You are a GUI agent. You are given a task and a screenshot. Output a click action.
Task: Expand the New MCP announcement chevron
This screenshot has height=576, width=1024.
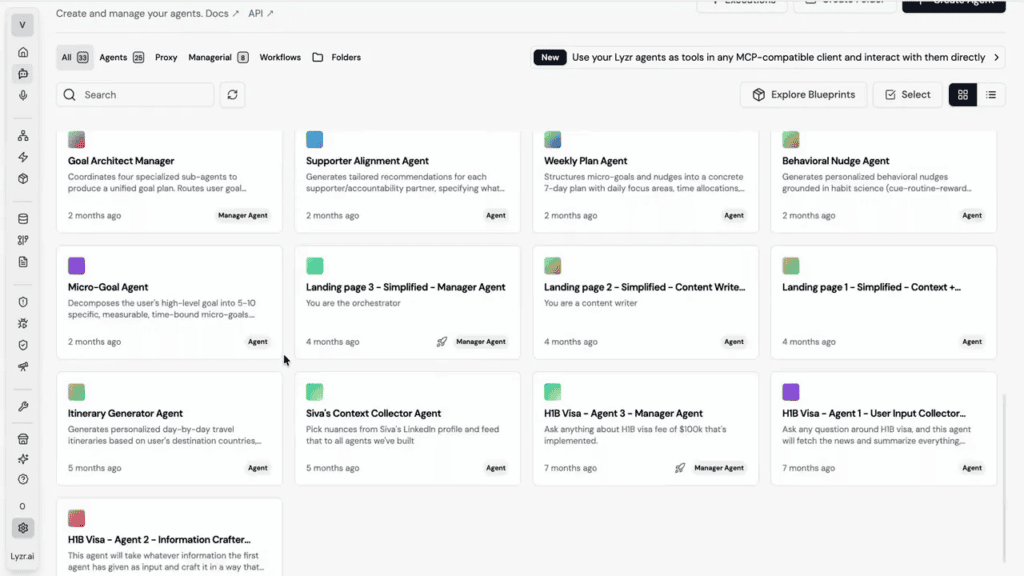[996, 57]
